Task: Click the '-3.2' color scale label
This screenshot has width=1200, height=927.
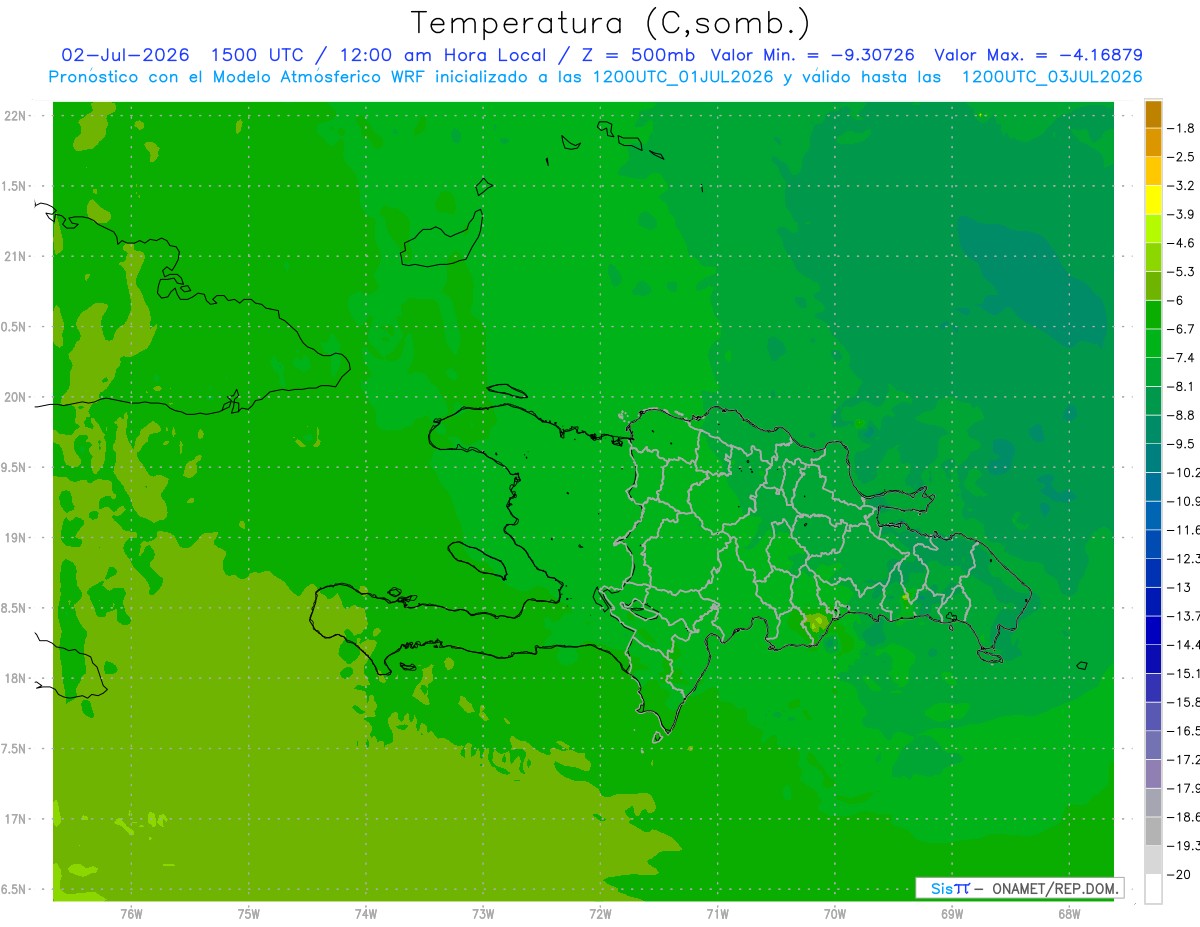Action: click(x=1182, y=186)
